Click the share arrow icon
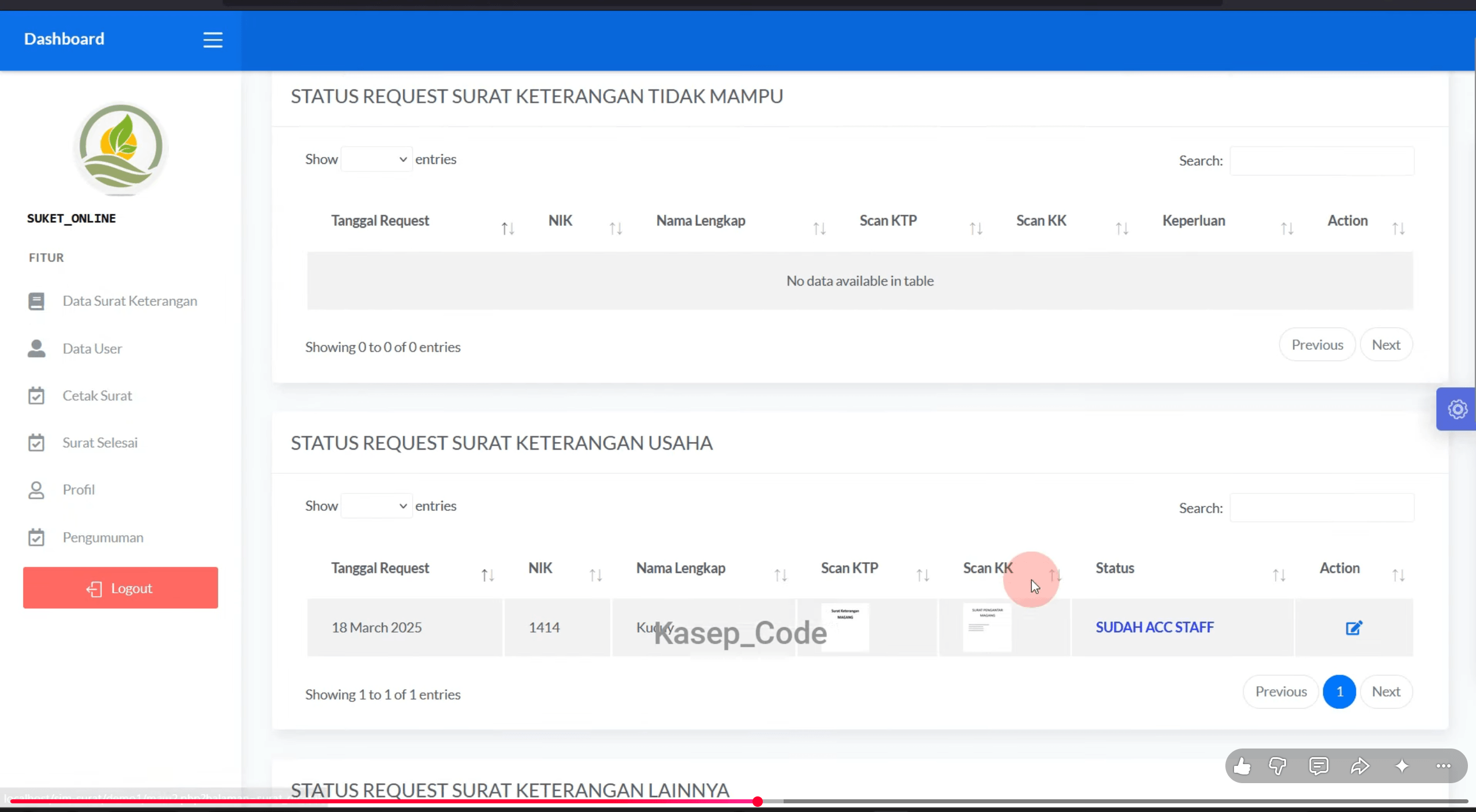 pos(1360,766)
